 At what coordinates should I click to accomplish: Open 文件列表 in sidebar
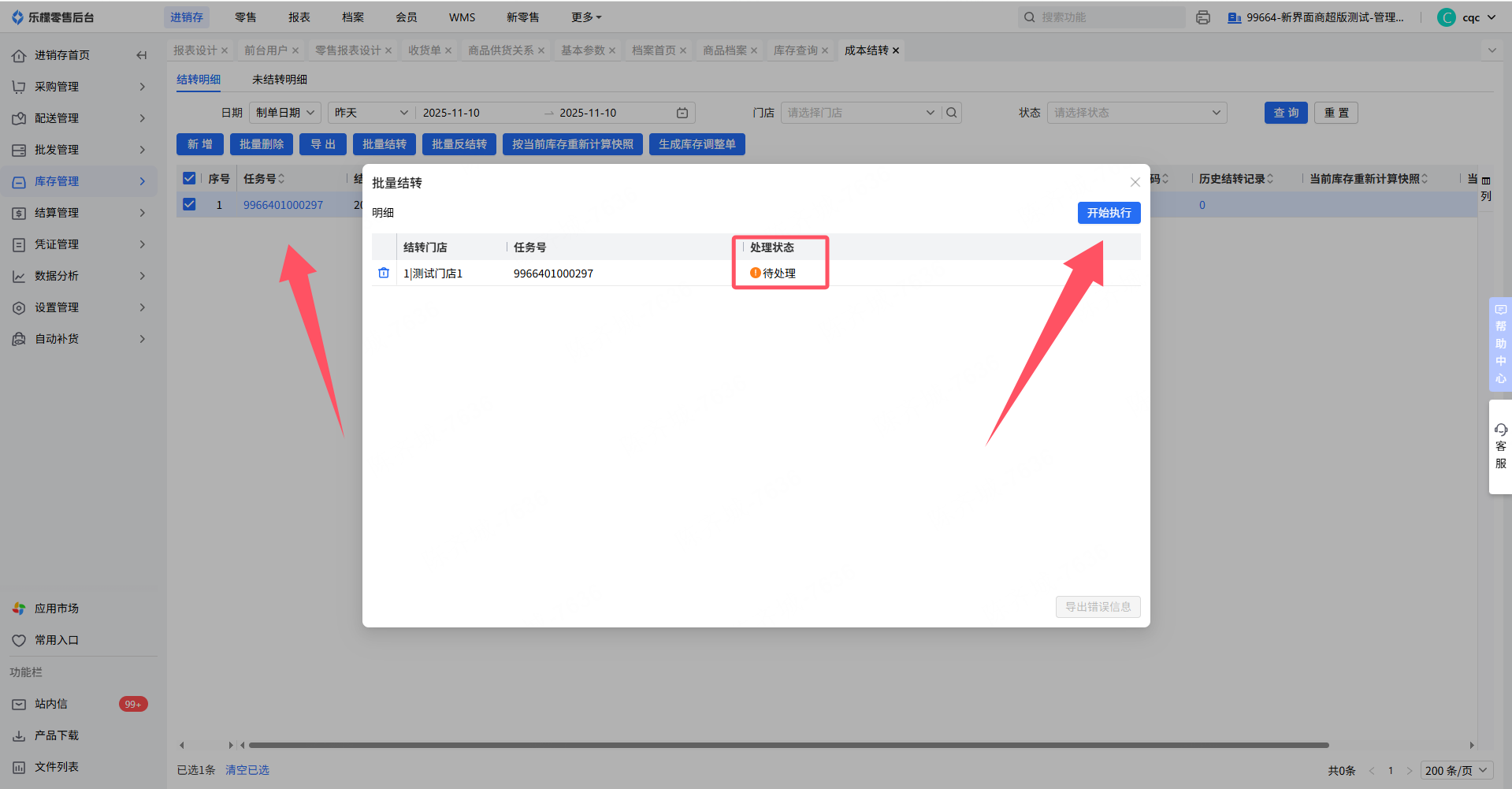tap(57, 767)
